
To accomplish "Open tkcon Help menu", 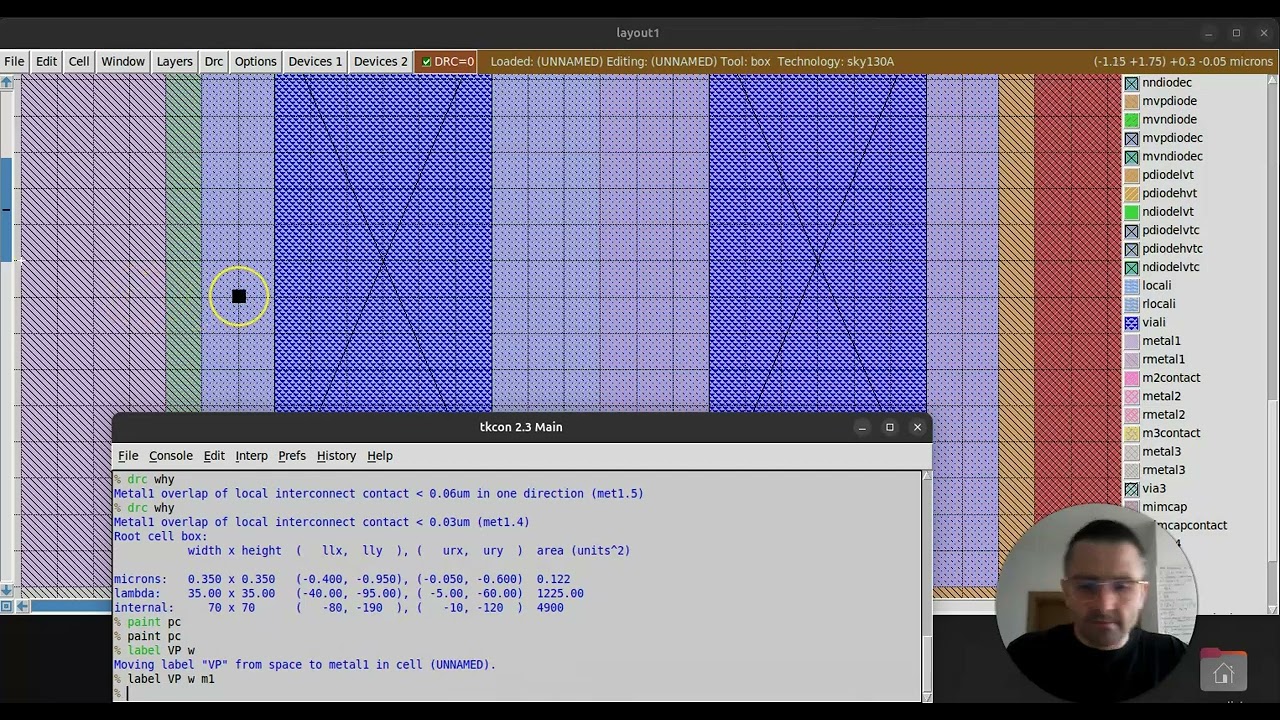I will pyautogui.click(x=380, y=456).
